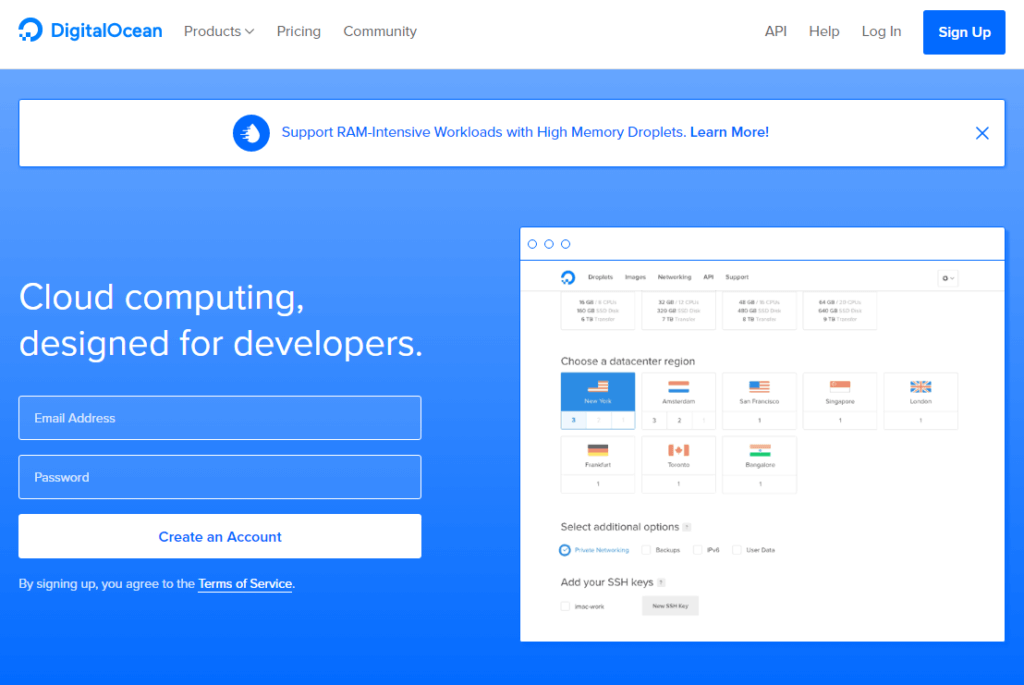Image resolution: width=1024 pixels, height=685 pixels.
Task: Open the Networking tab in the preview
Action: pos(674,278)
